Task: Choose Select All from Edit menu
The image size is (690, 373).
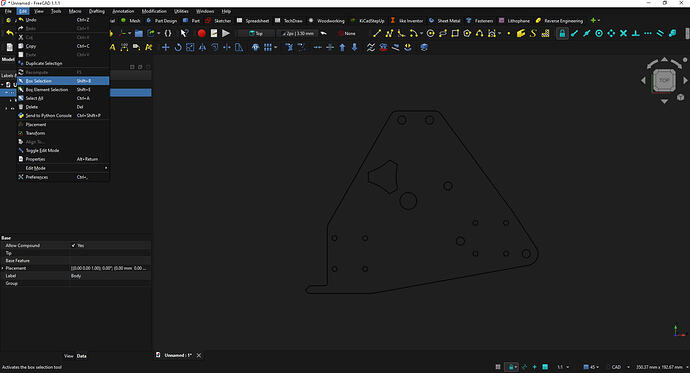Action: (x=63, y=98)
